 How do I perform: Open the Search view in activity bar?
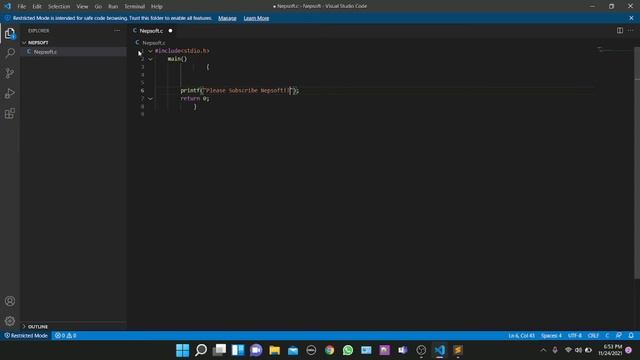coord(10,53)
